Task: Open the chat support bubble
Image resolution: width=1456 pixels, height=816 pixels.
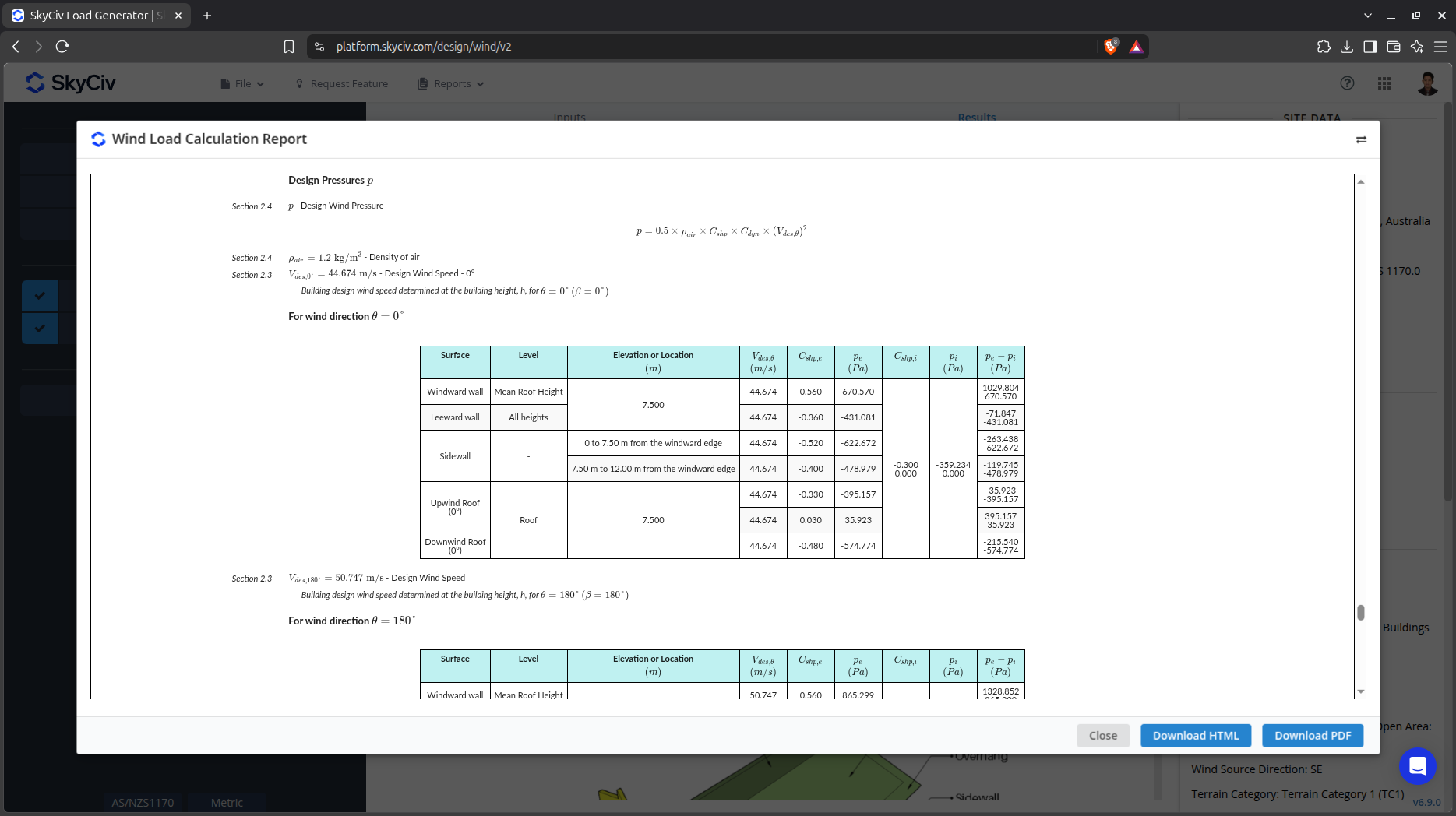Action: 1418,766
